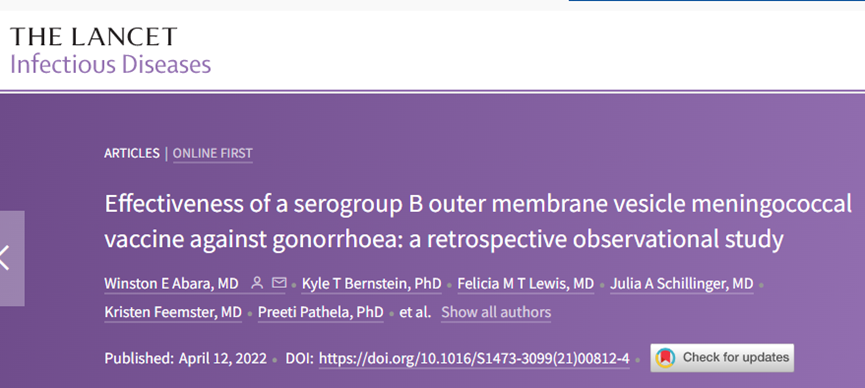Screen dimensions: 865x388
Task: Click the Published April 12, 2022 date text
Action: [185, 359]
